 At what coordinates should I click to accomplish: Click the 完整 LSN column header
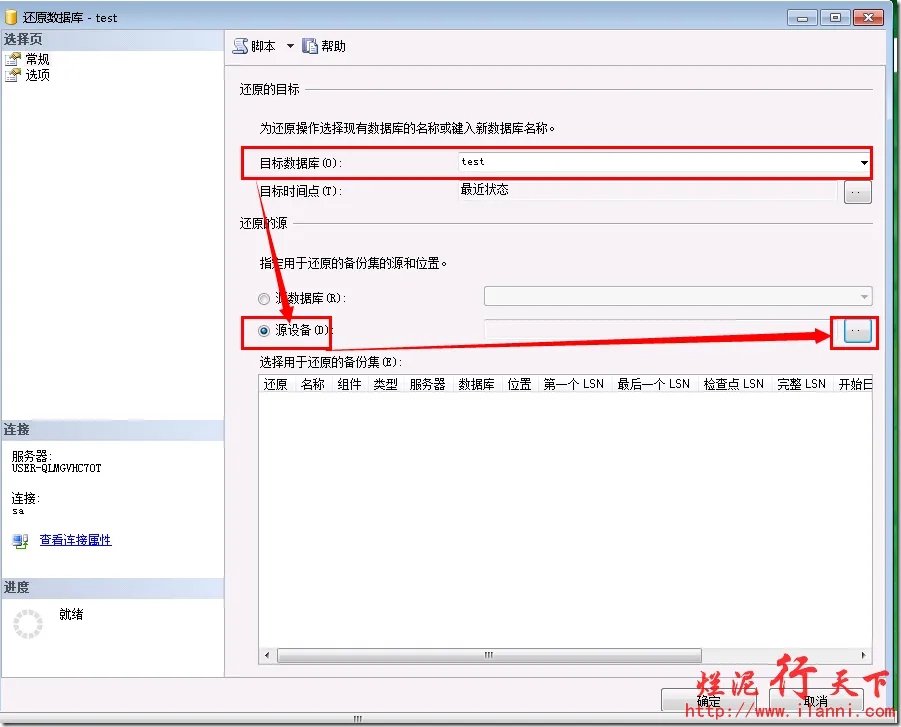[x=802, y=384]
